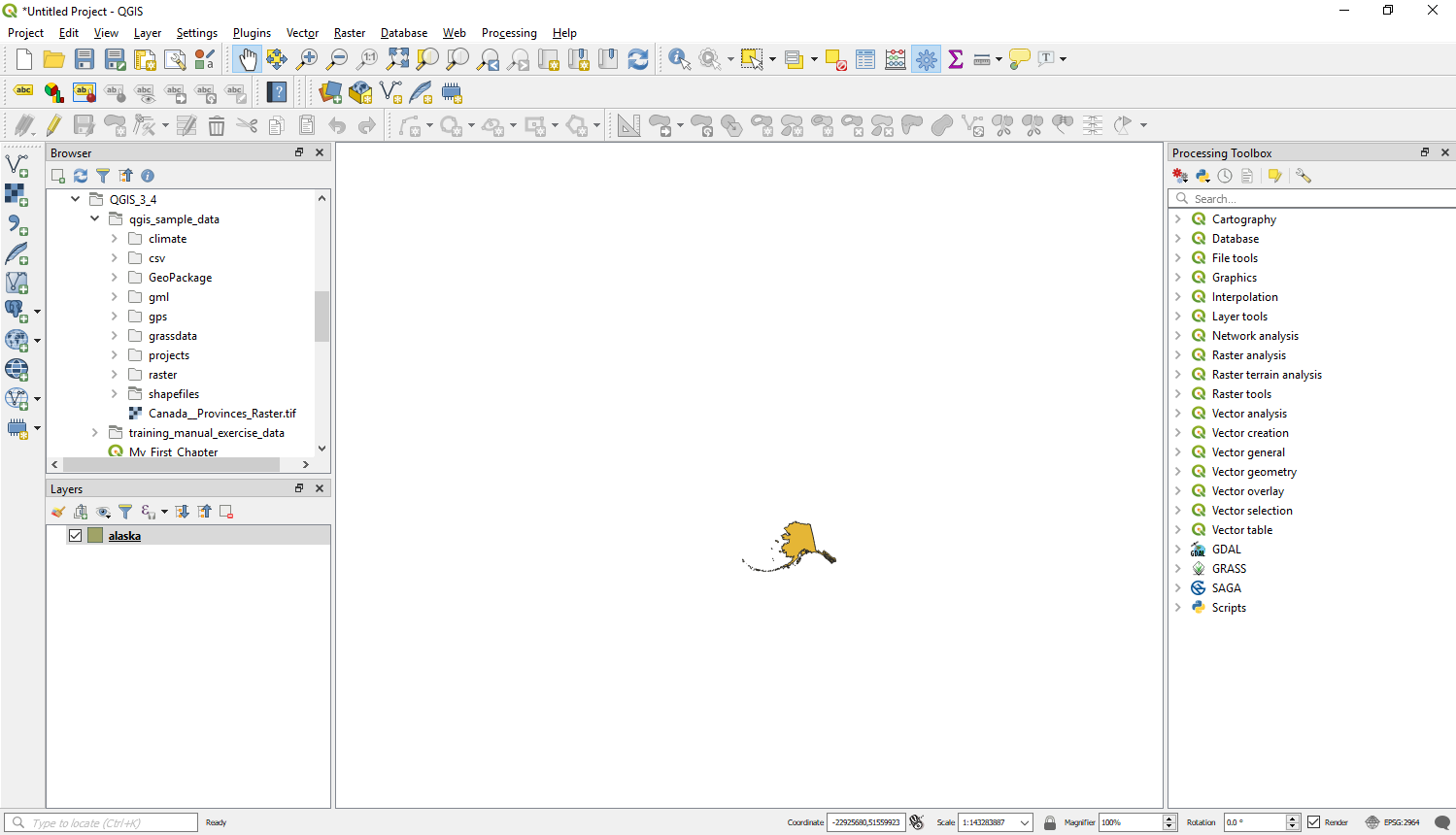Click the Refresh map icon
Screen dimensions: 1456x835
(637, 60)
